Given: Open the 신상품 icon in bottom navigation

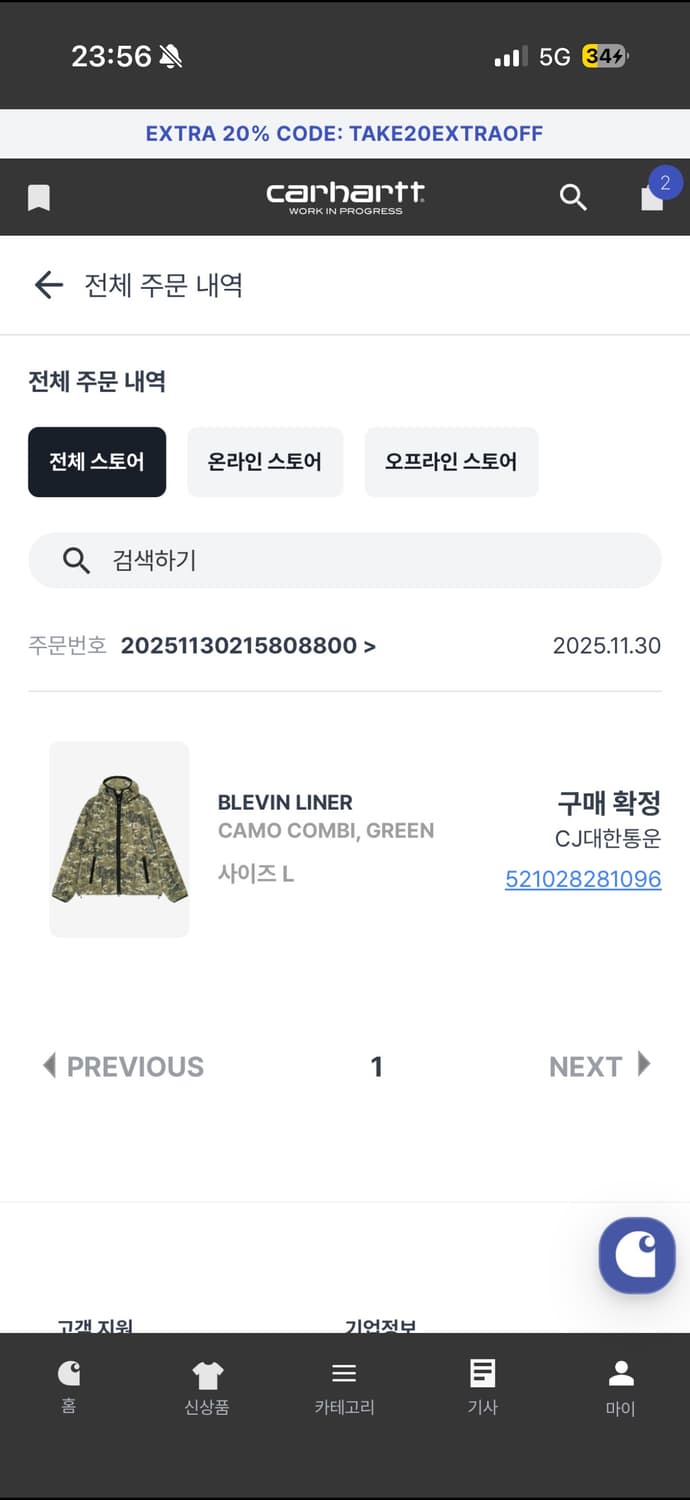Looking at the screenshot, I should (206, 1385).
